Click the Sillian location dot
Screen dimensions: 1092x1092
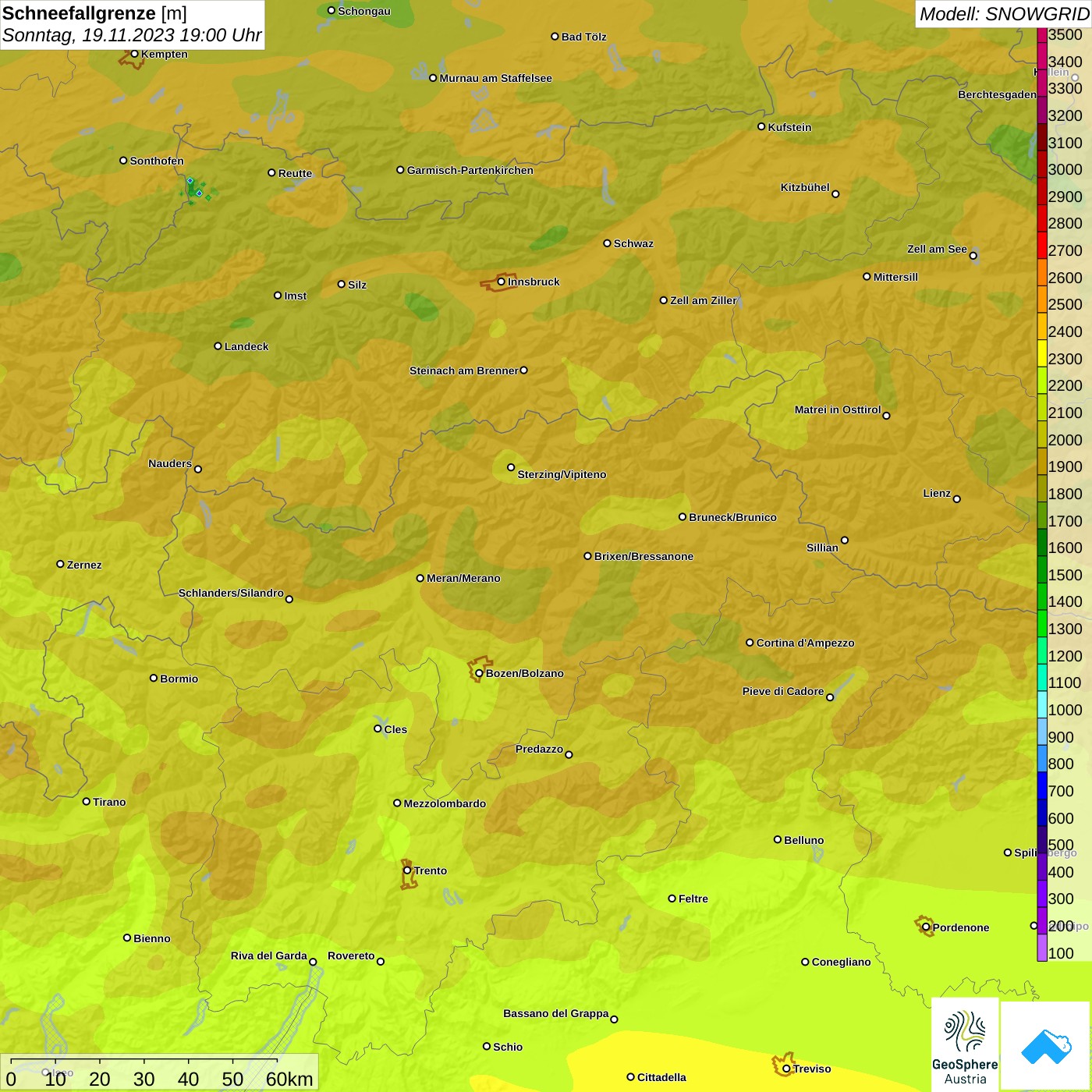click(845, 540)
